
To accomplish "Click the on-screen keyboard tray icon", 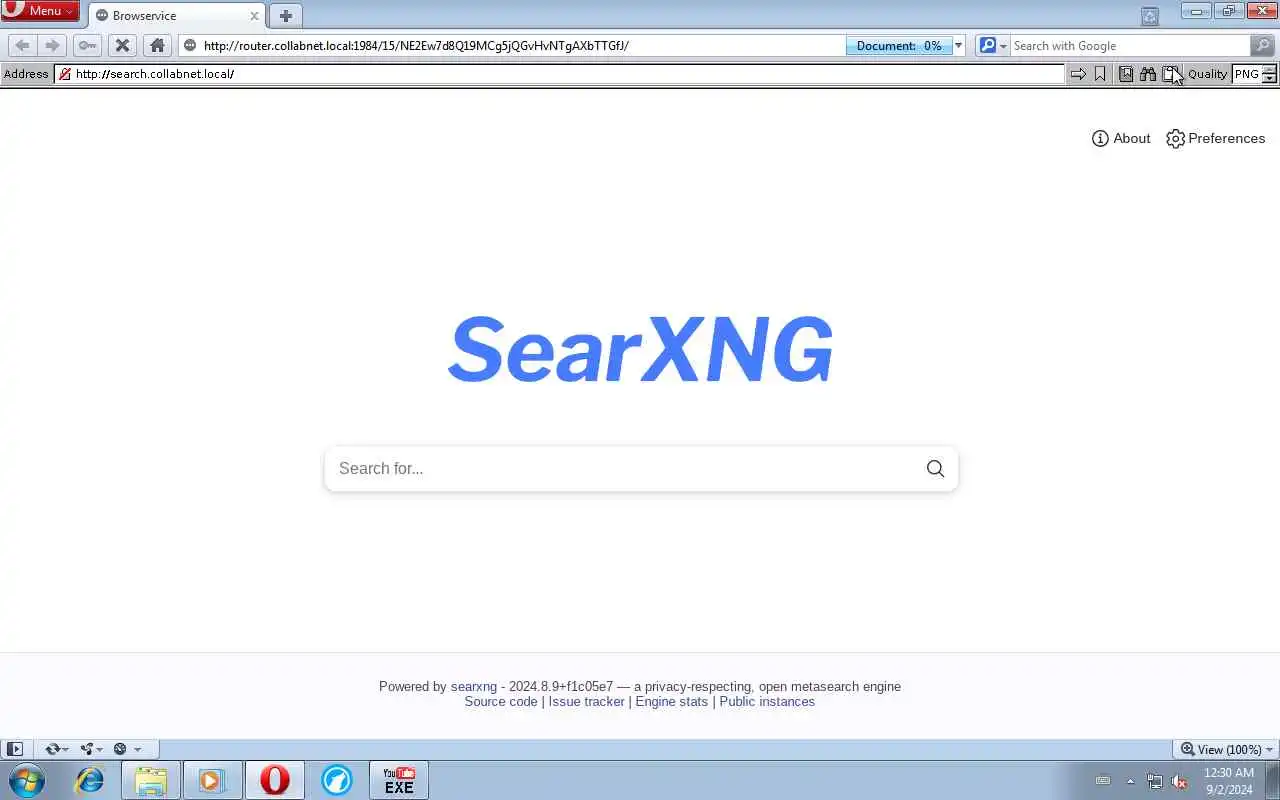I will click(1103, 781).
